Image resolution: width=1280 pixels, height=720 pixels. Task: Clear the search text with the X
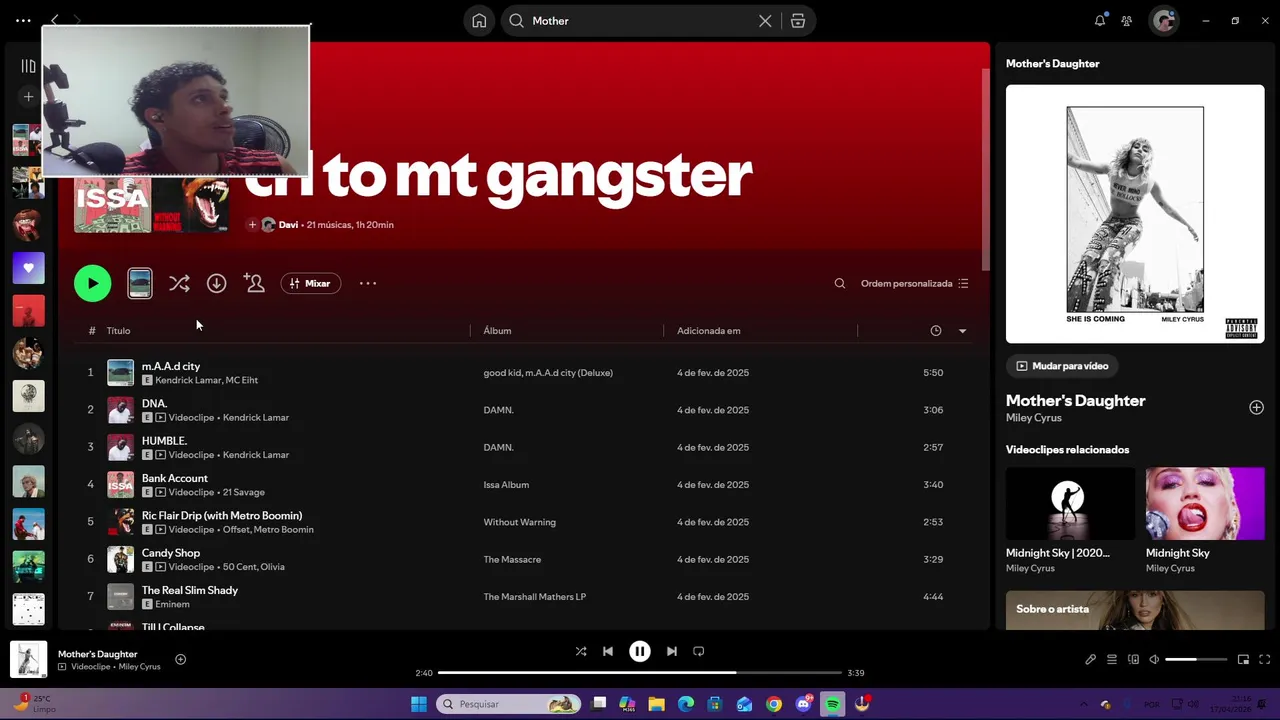(765, 21)
